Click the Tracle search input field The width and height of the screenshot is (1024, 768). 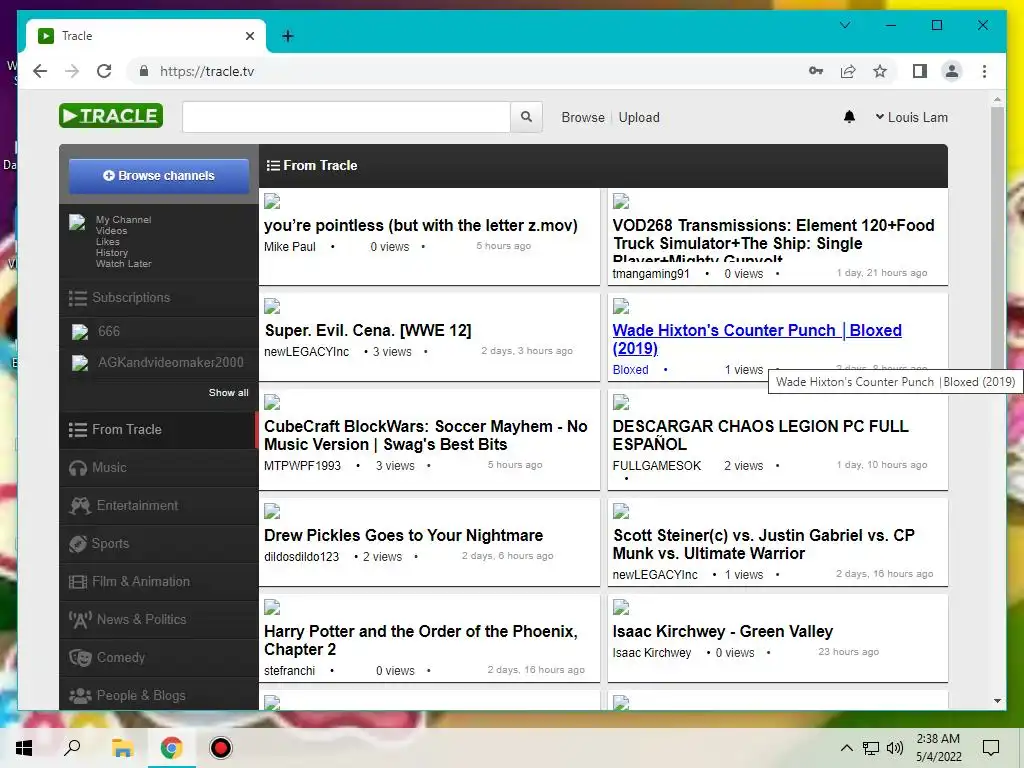coord(346,117)
